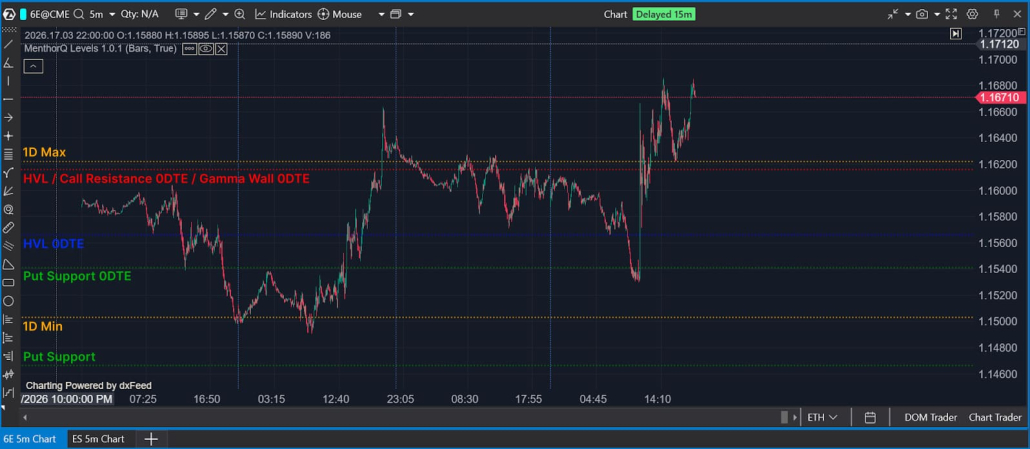Screen dimensions: 1030x449
Task: Click the 10:00:00 PM crosshair time label
Action: point(67,399)
